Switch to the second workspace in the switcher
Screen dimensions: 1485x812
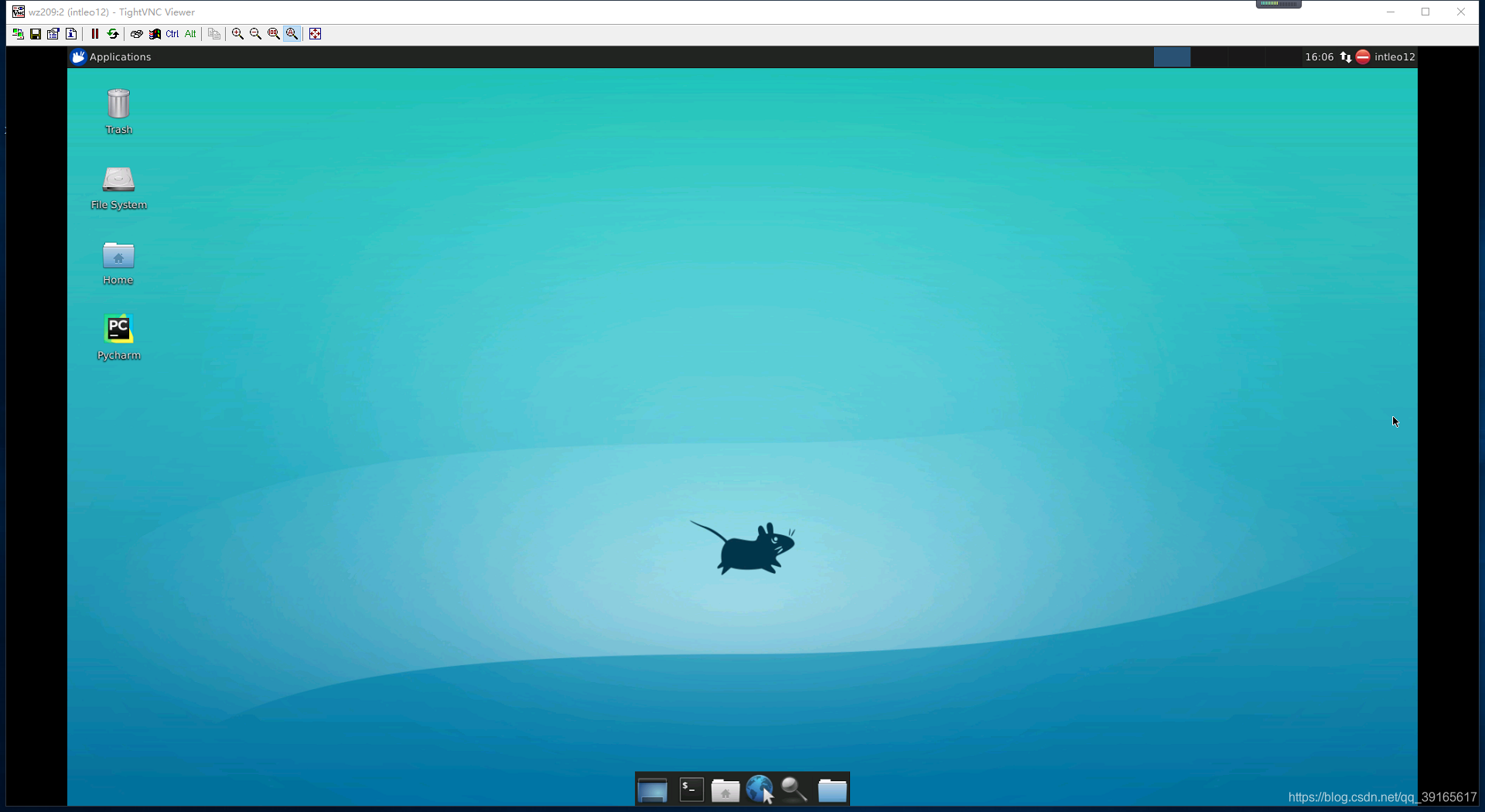point(1209,57)
